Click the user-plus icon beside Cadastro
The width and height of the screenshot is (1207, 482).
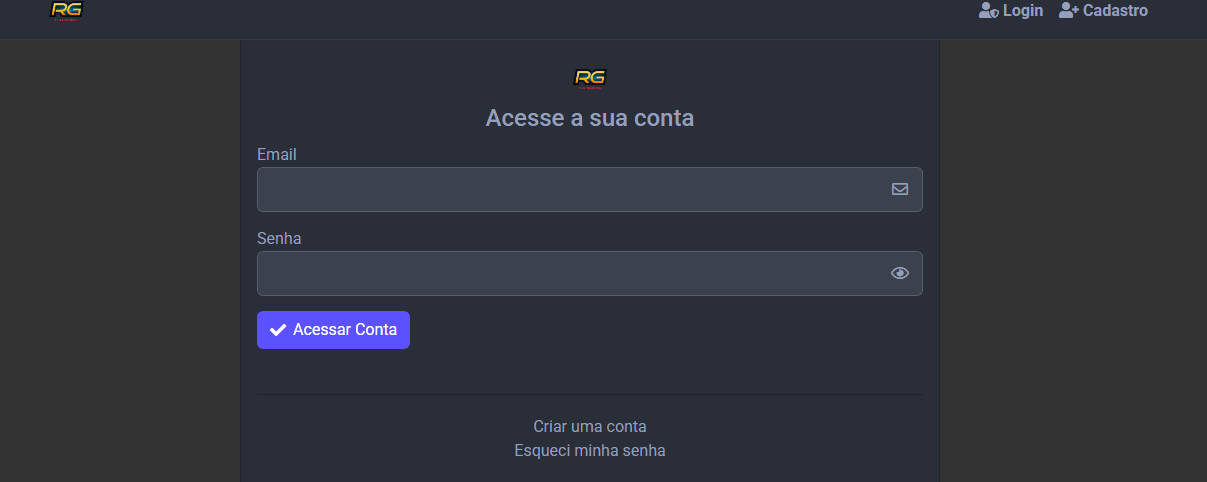pos(1068,11)
